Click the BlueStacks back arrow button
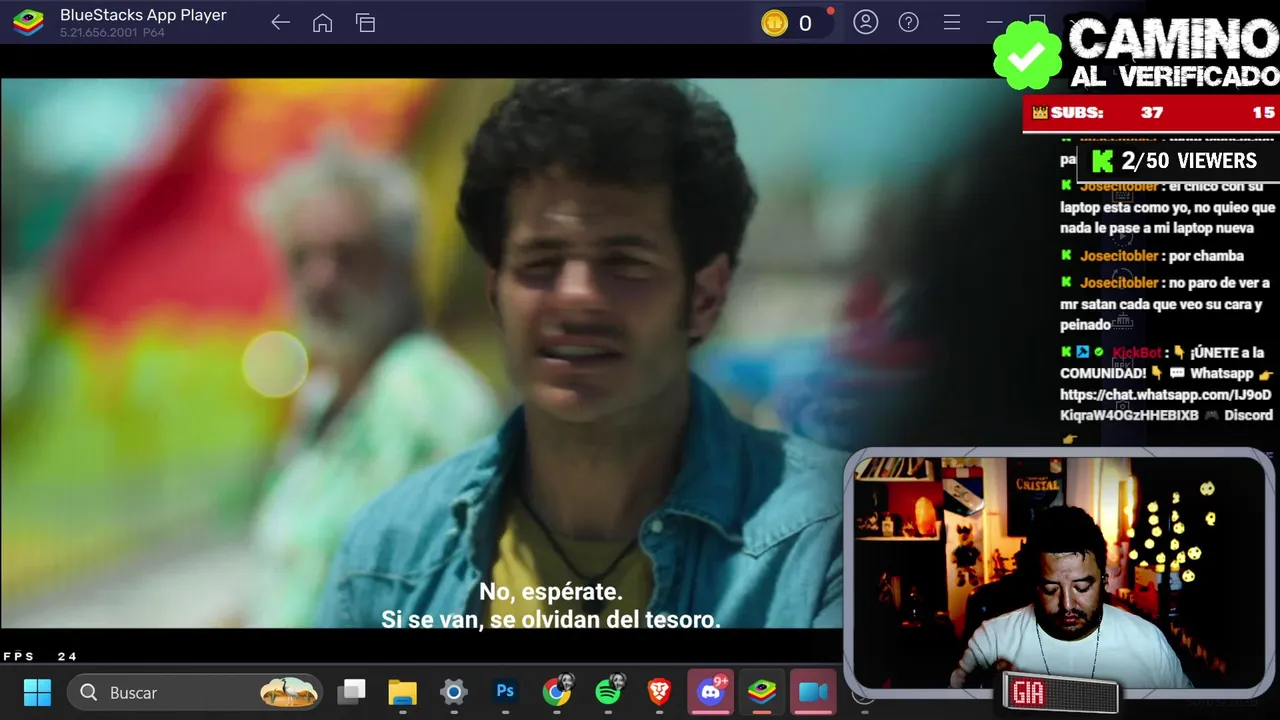This screenshot has height=720, width=1280. 280,23
